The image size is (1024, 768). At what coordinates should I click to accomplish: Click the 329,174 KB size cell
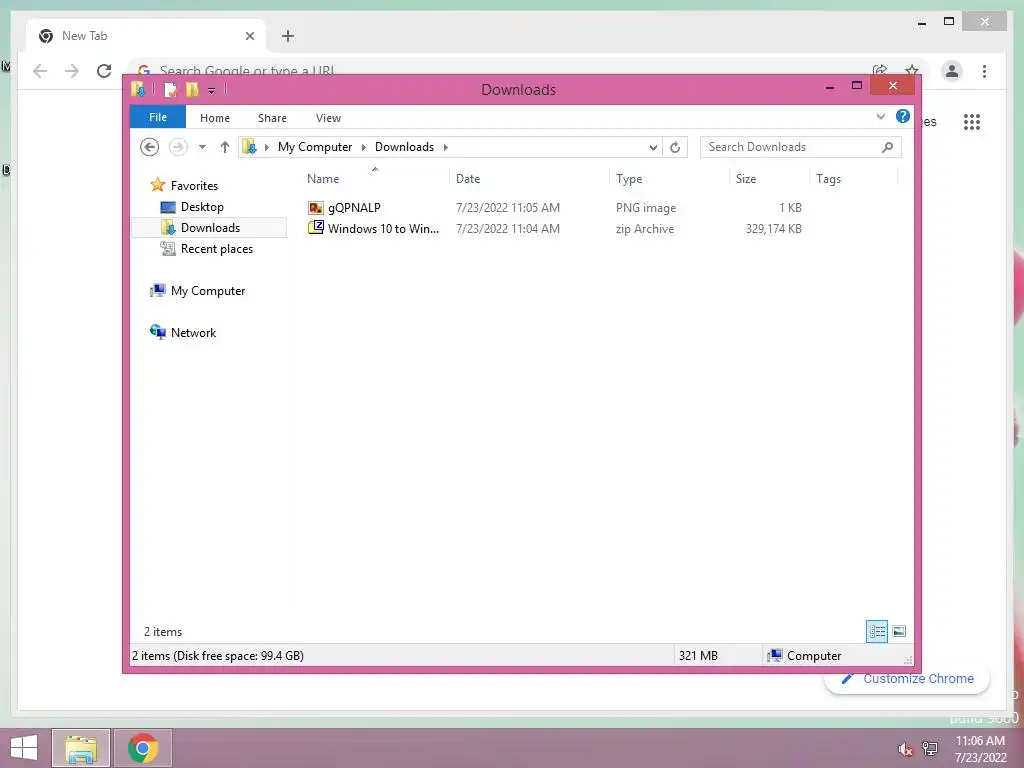pos(773,229)
